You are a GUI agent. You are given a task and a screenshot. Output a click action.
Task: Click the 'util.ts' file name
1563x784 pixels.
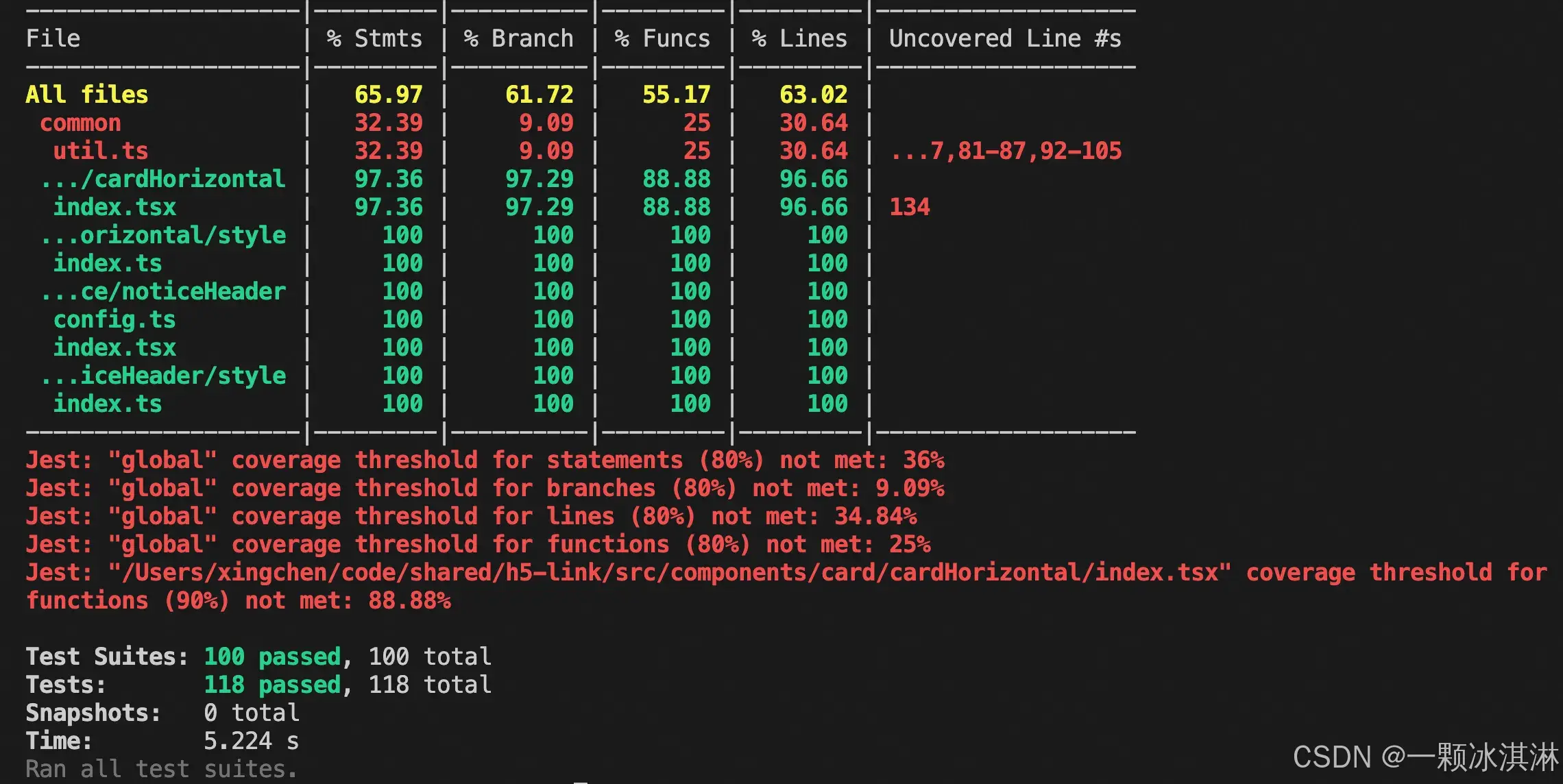coord(101,151)
